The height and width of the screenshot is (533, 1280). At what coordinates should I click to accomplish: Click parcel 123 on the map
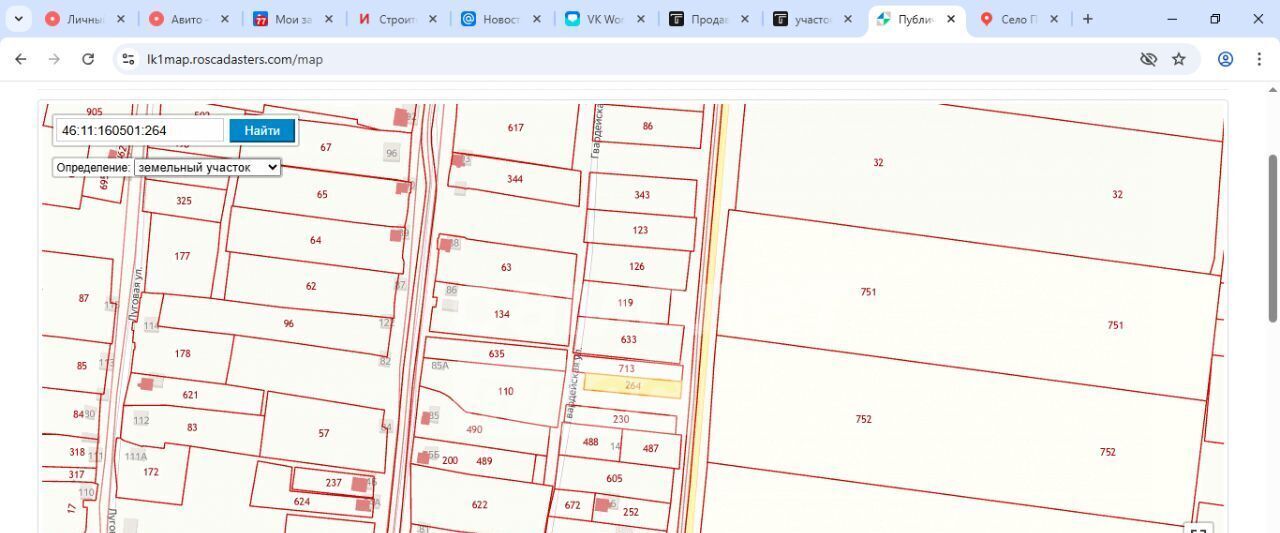click(640, 230)
